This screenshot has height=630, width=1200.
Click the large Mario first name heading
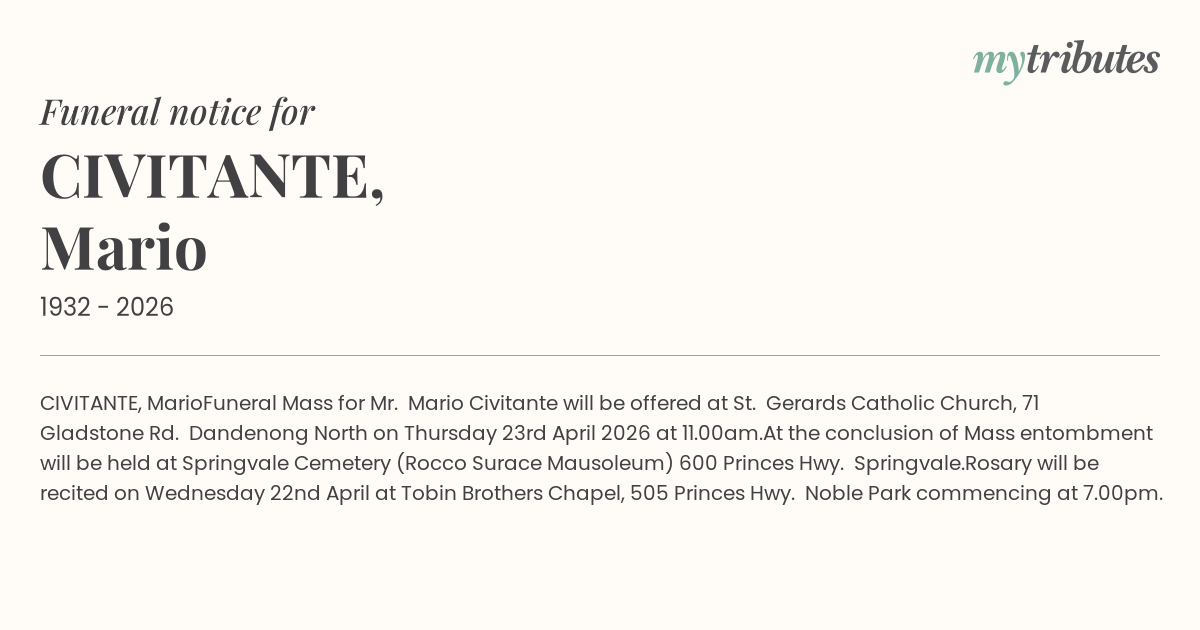(124, 248)
